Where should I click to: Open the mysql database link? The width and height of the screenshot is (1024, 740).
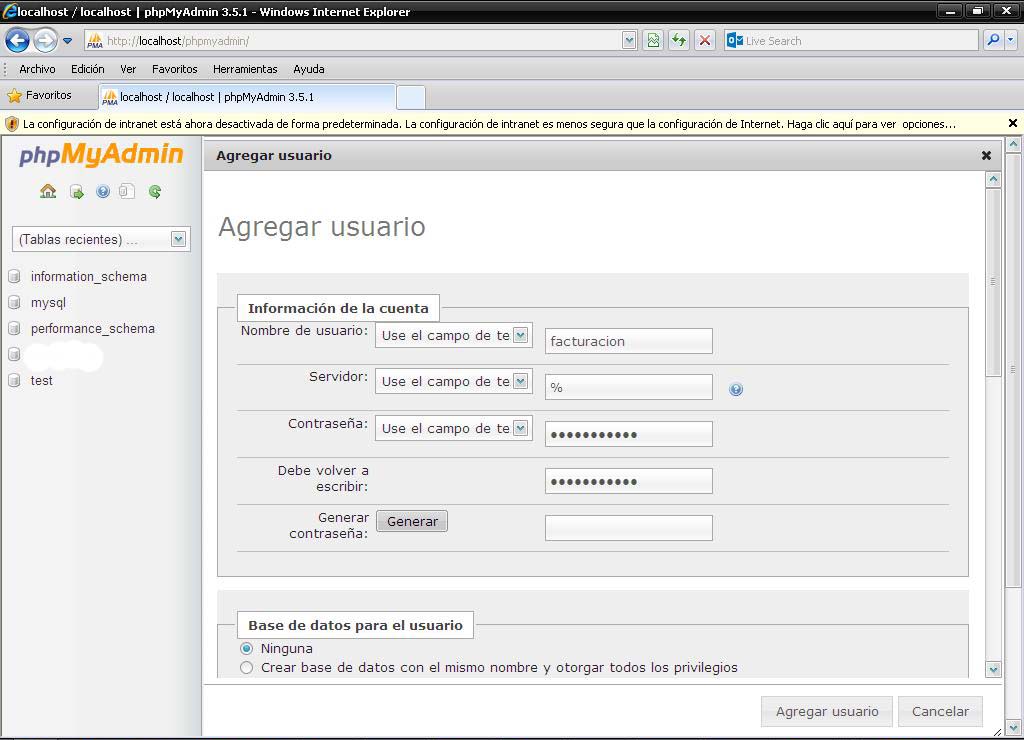pos(48,302)
